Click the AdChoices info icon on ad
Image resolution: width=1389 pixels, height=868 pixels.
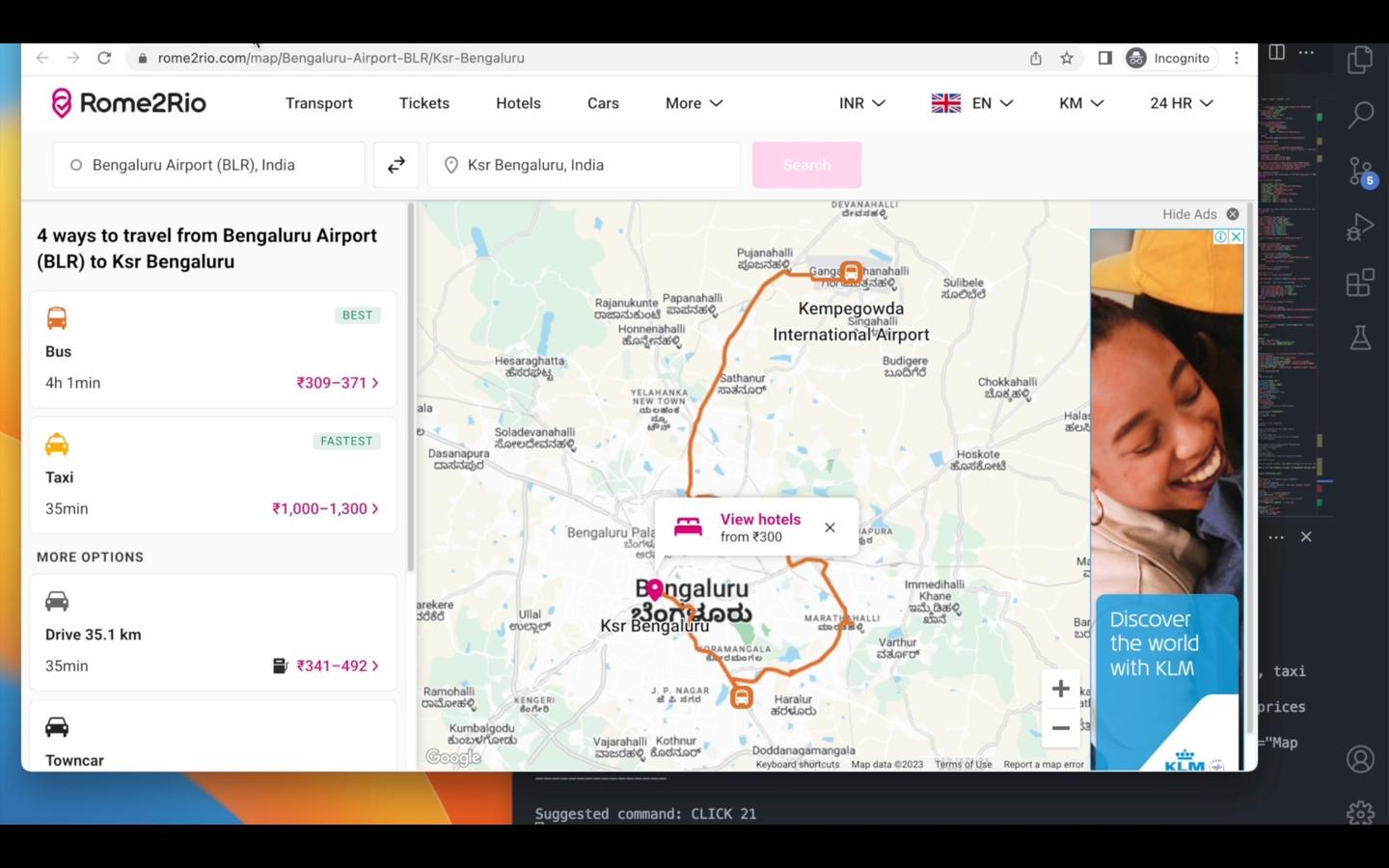point(1221,236)
